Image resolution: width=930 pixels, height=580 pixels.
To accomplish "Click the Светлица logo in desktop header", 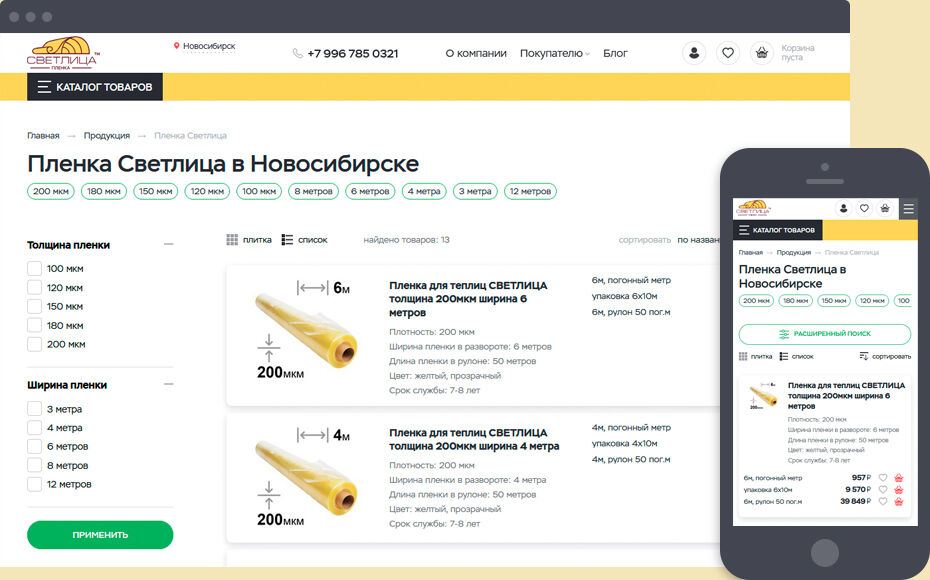I will coord(63,54).
